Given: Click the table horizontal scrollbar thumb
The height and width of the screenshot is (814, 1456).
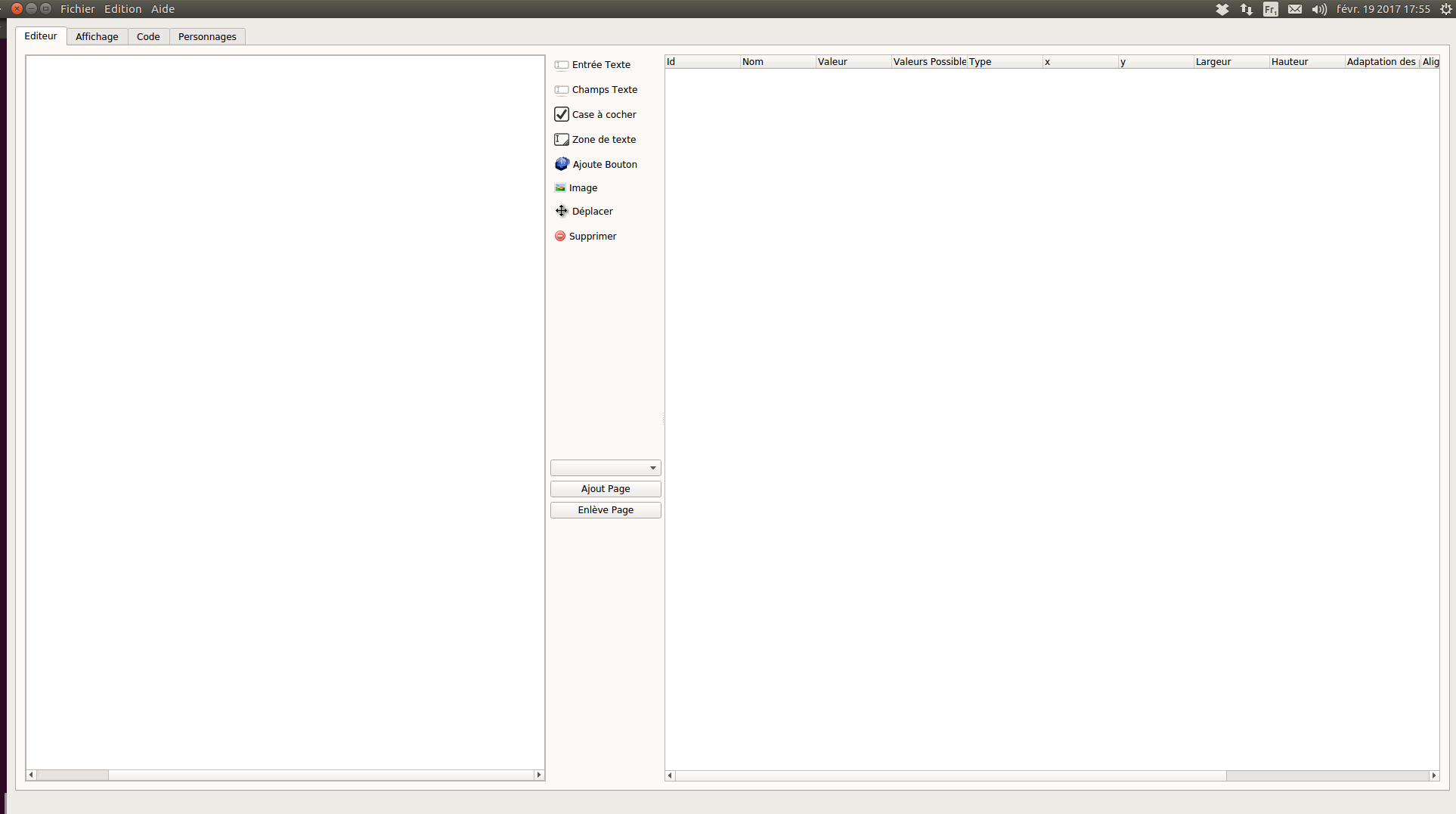Looking at the screenshot, I should click(949, 775).
